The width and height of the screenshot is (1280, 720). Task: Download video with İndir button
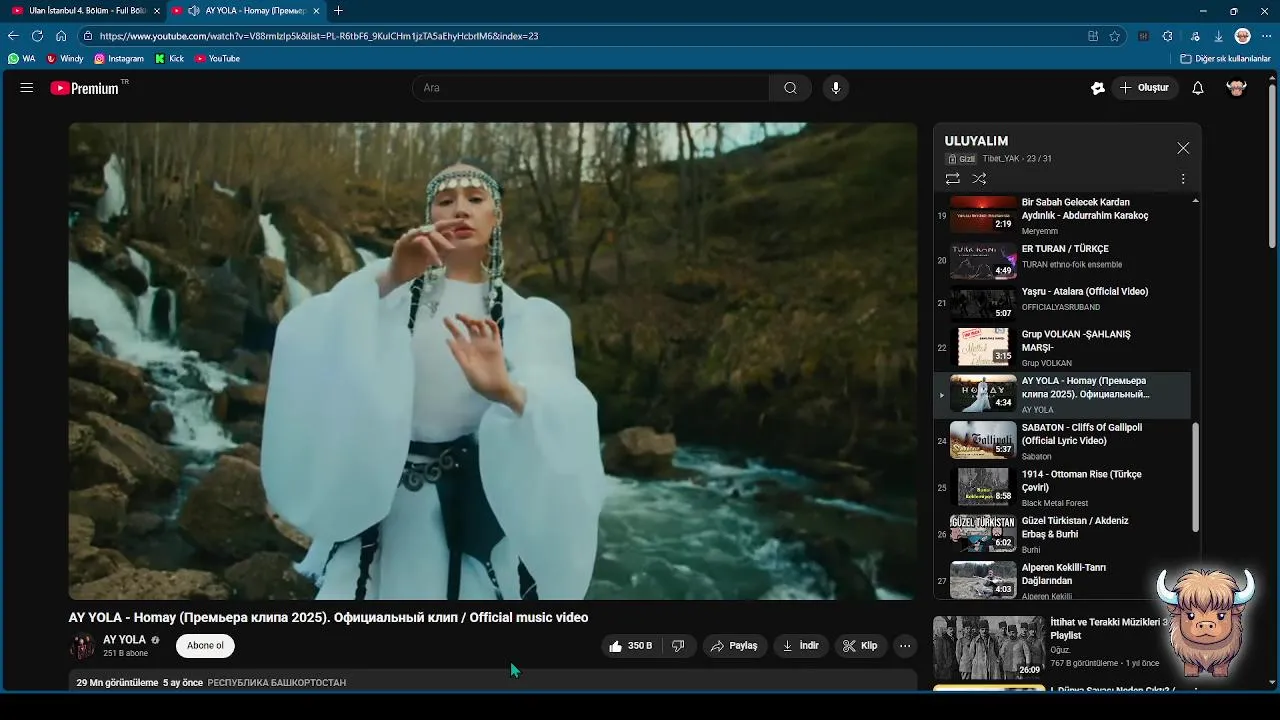[801, 646]
